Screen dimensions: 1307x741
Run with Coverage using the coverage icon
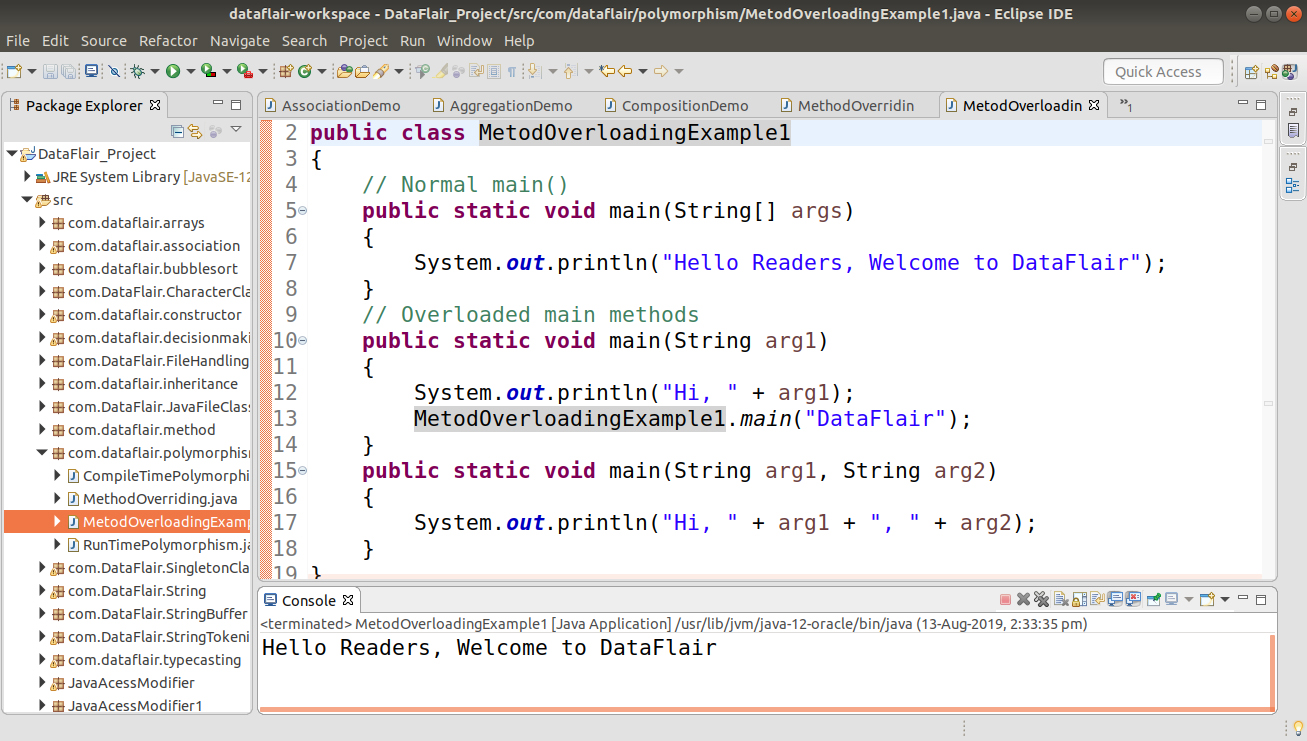208,71
